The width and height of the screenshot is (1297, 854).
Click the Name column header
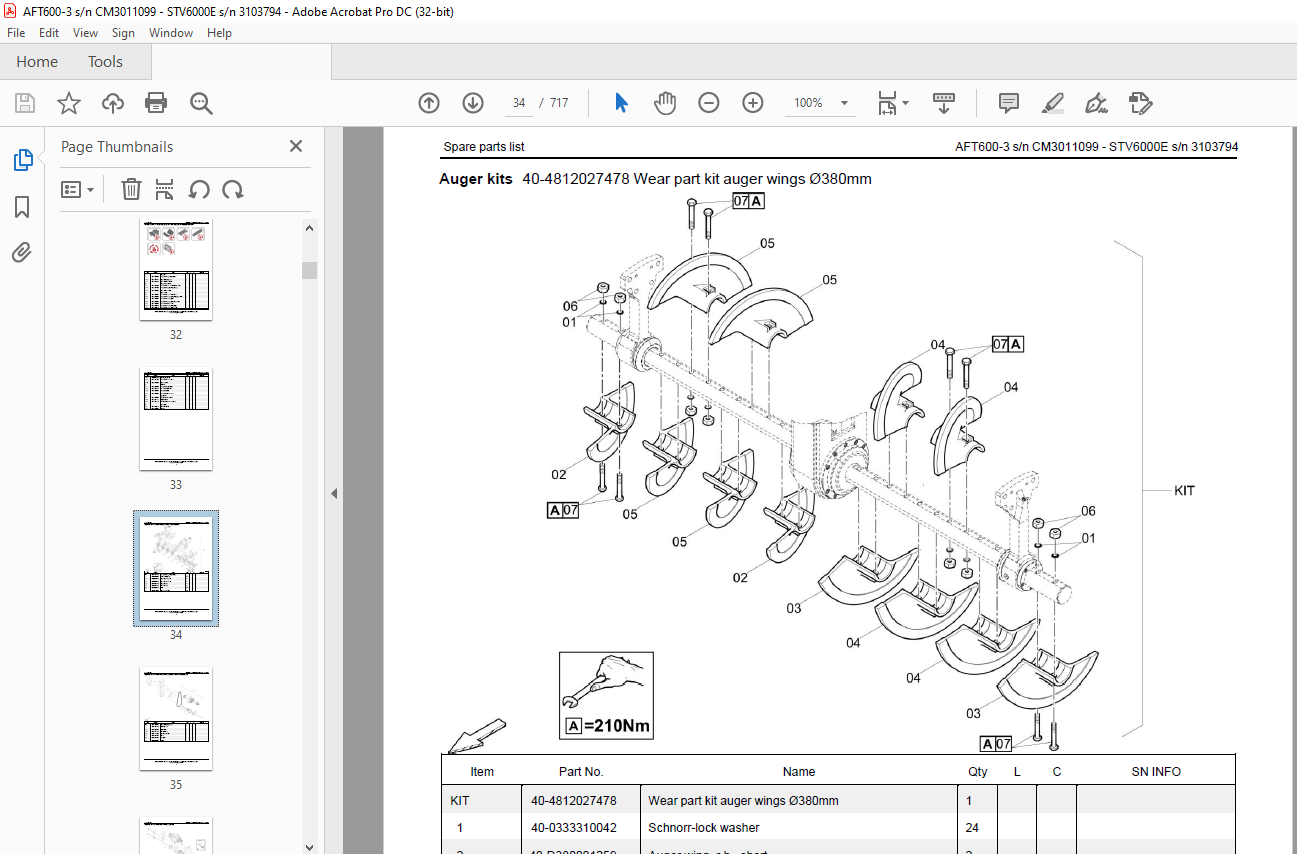point(799,772)
